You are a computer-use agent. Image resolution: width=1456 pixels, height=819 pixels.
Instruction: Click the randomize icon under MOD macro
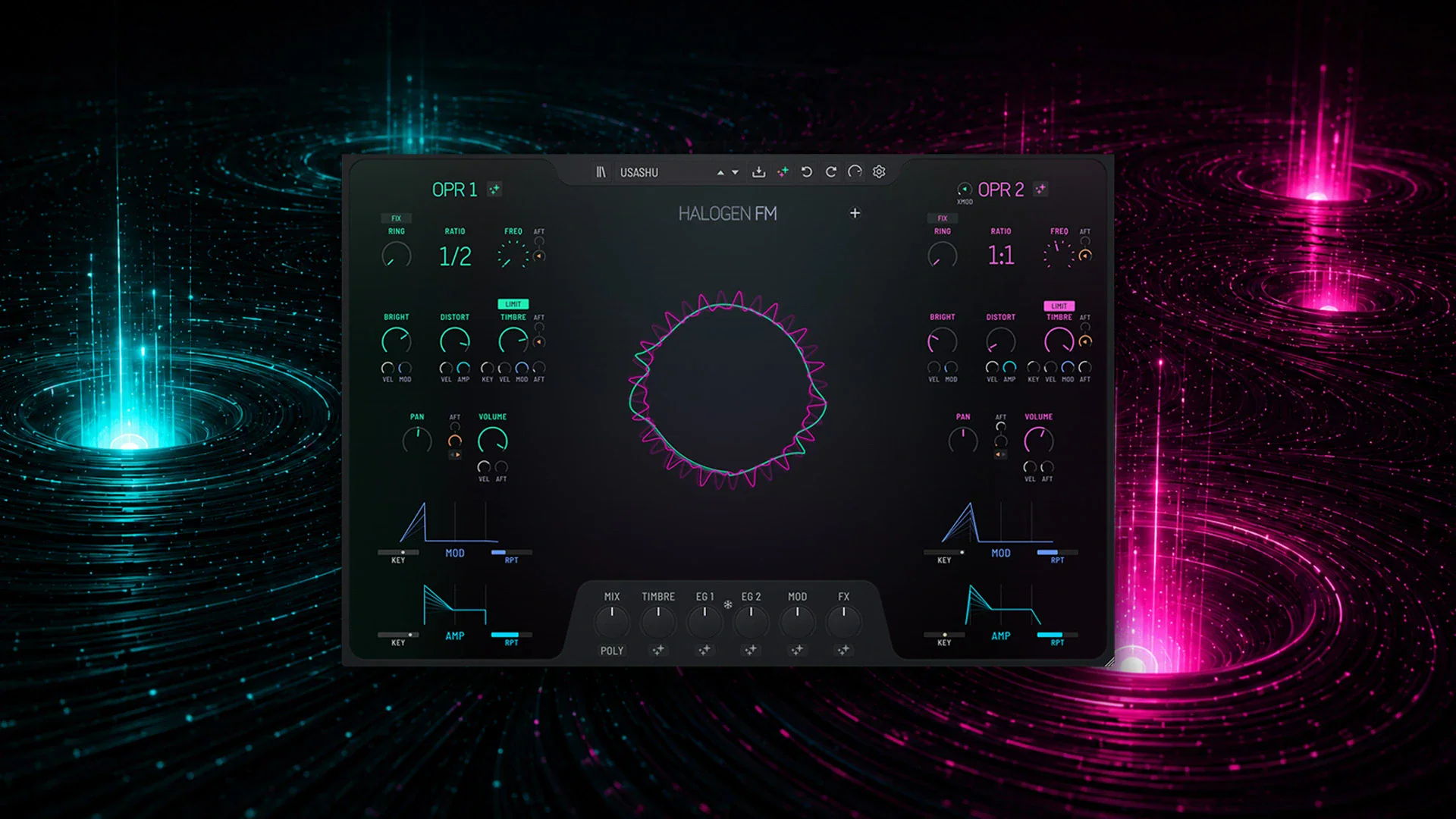pos(797,650)
